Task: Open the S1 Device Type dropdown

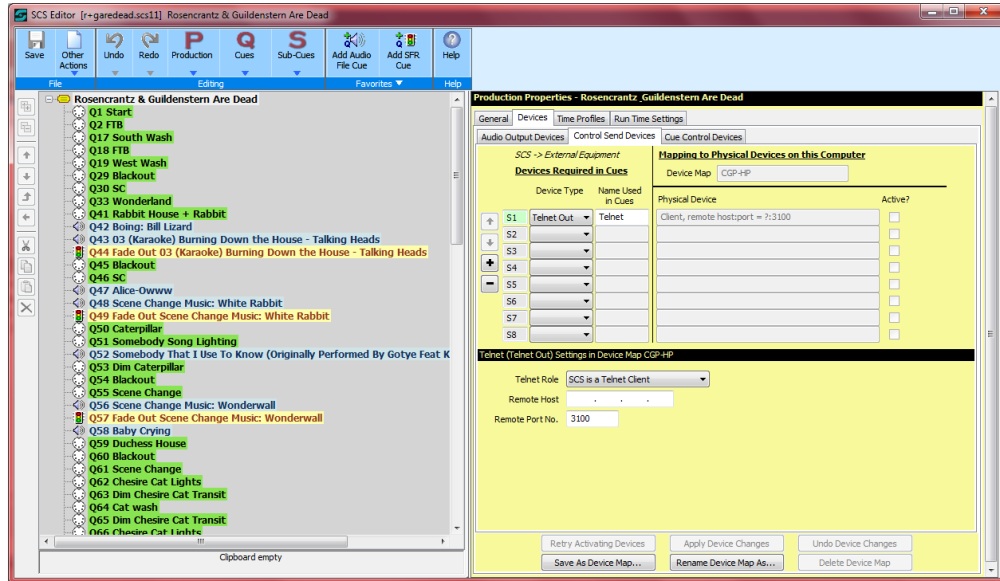Action: [x=585, y=217]
